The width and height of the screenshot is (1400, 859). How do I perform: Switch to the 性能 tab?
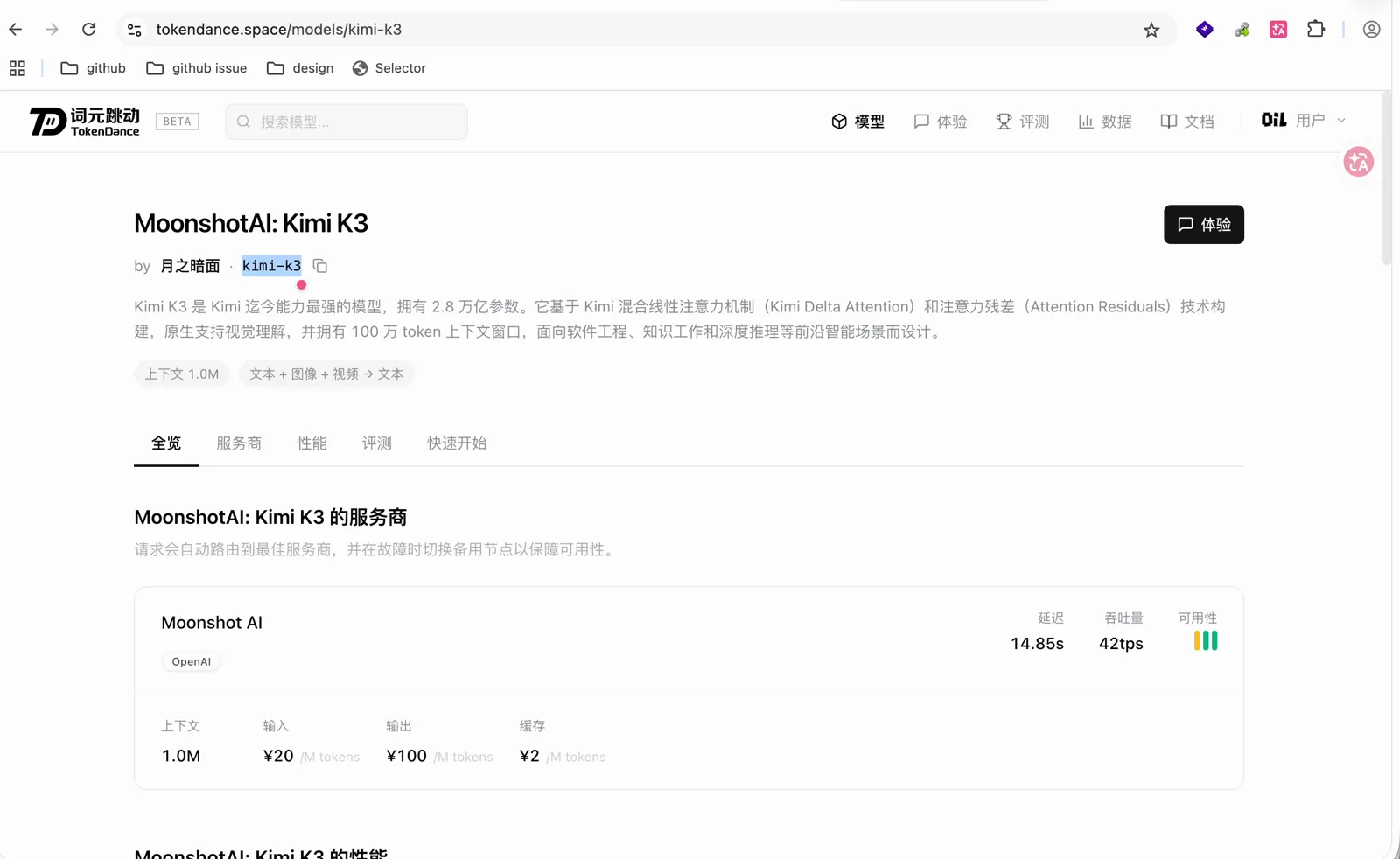tap(311, 443)
